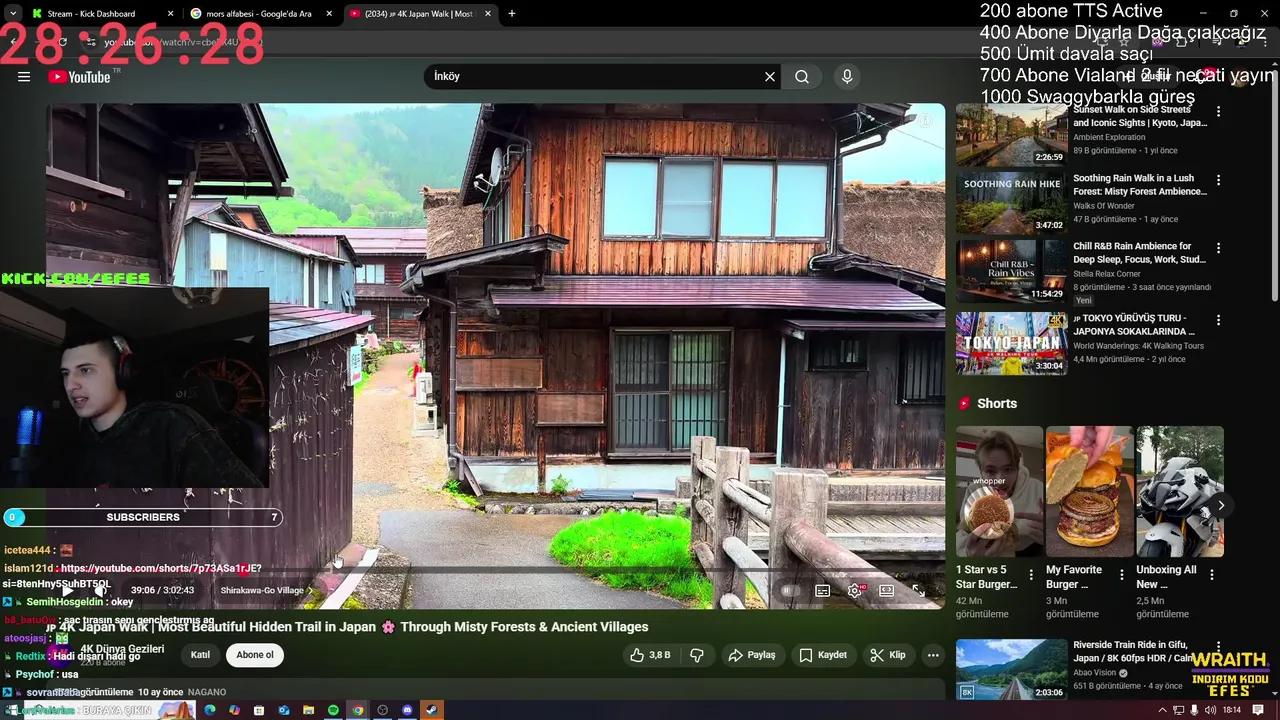Start voice search with the microphone icon
The image size is (1280, 720).
point(847,76)
